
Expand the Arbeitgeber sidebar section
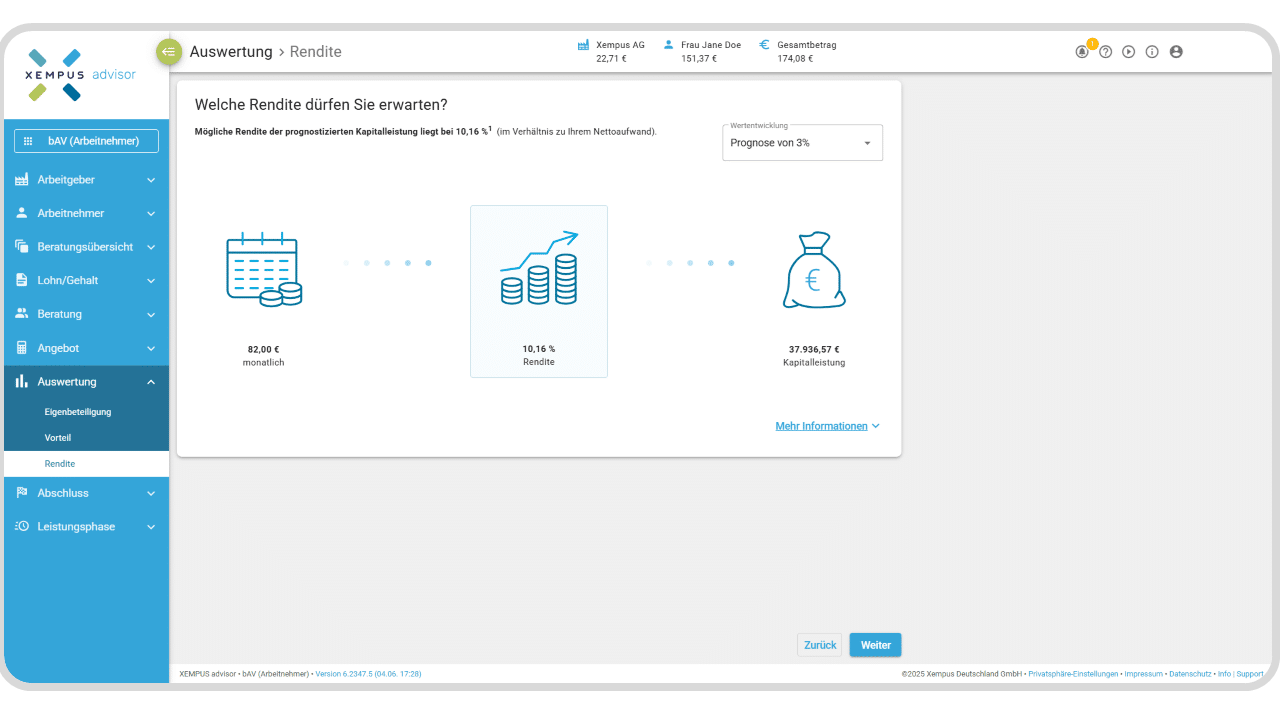(x=86, y=180)
